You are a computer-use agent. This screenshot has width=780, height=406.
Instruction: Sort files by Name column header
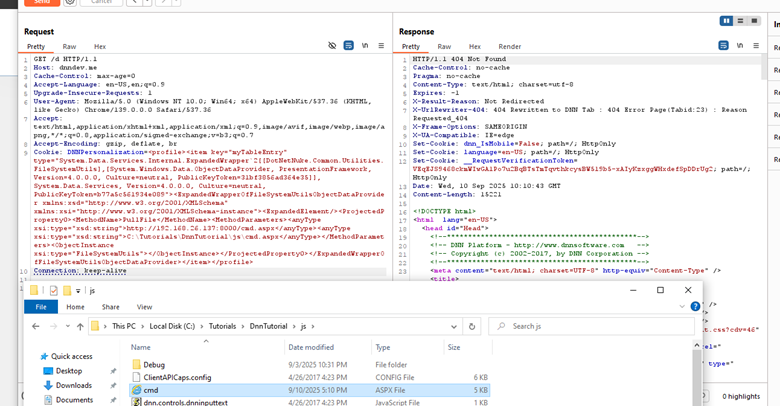[140, 347]
